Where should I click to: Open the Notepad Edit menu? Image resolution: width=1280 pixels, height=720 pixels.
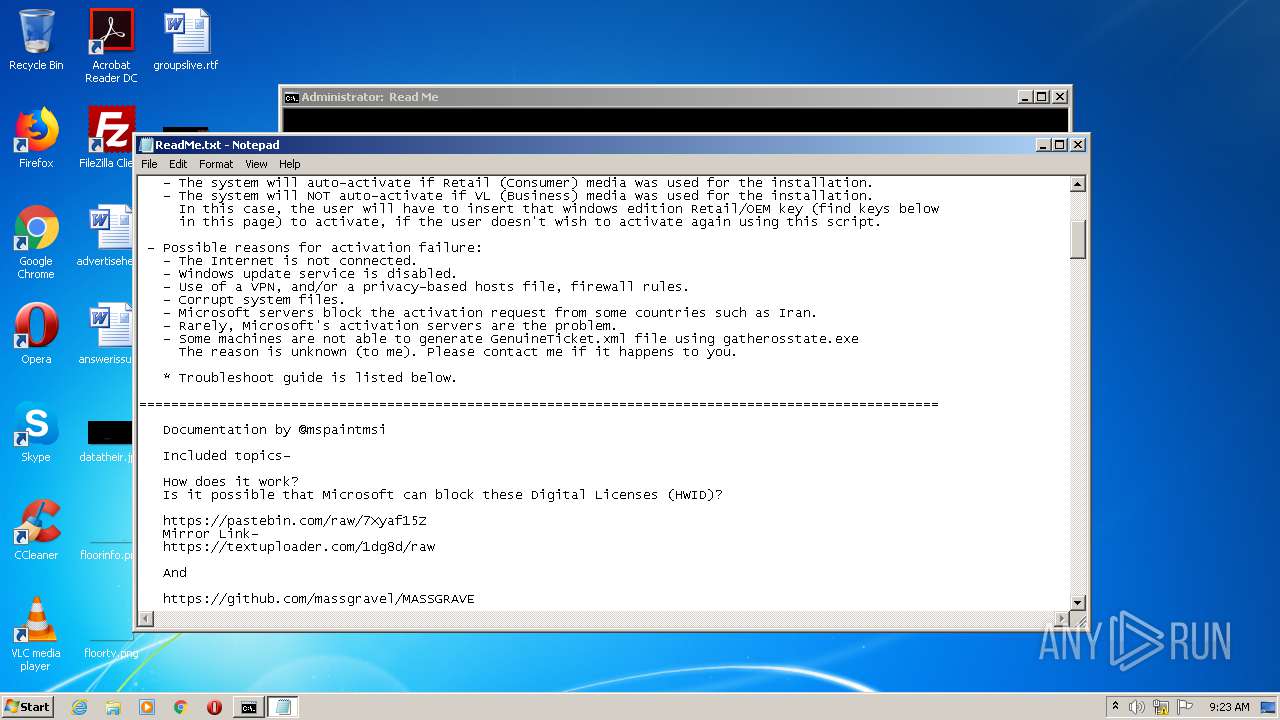[x=178, y=164]
